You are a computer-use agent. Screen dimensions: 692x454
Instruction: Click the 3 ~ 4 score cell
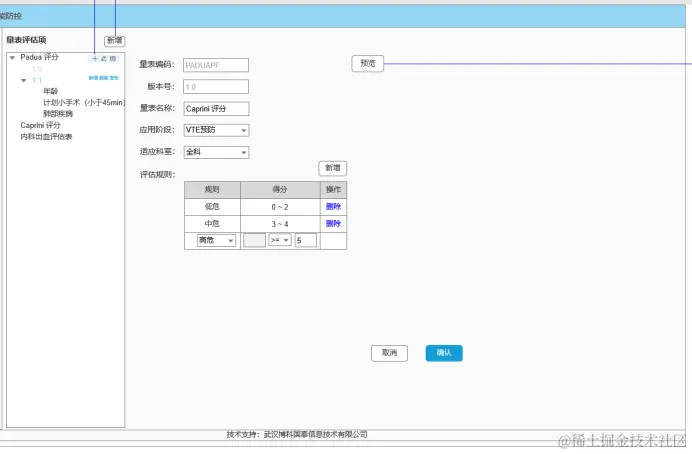tap(280, 224)
